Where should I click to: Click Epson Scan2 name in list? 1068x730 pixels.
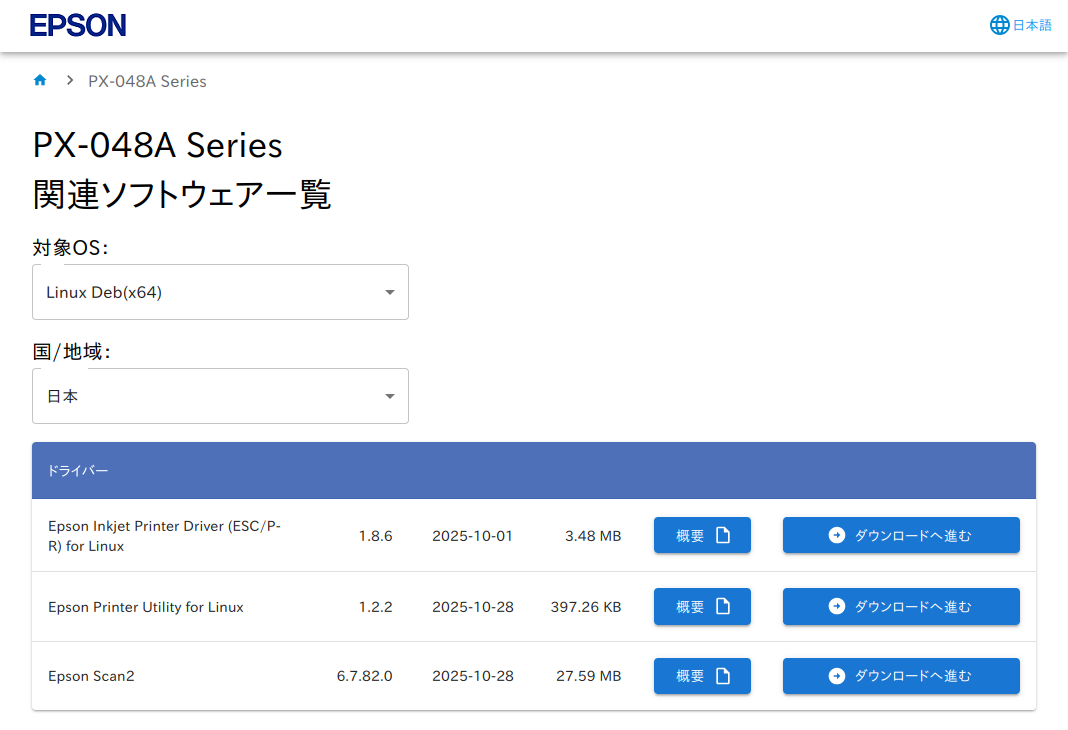click(x=91, y=676)
